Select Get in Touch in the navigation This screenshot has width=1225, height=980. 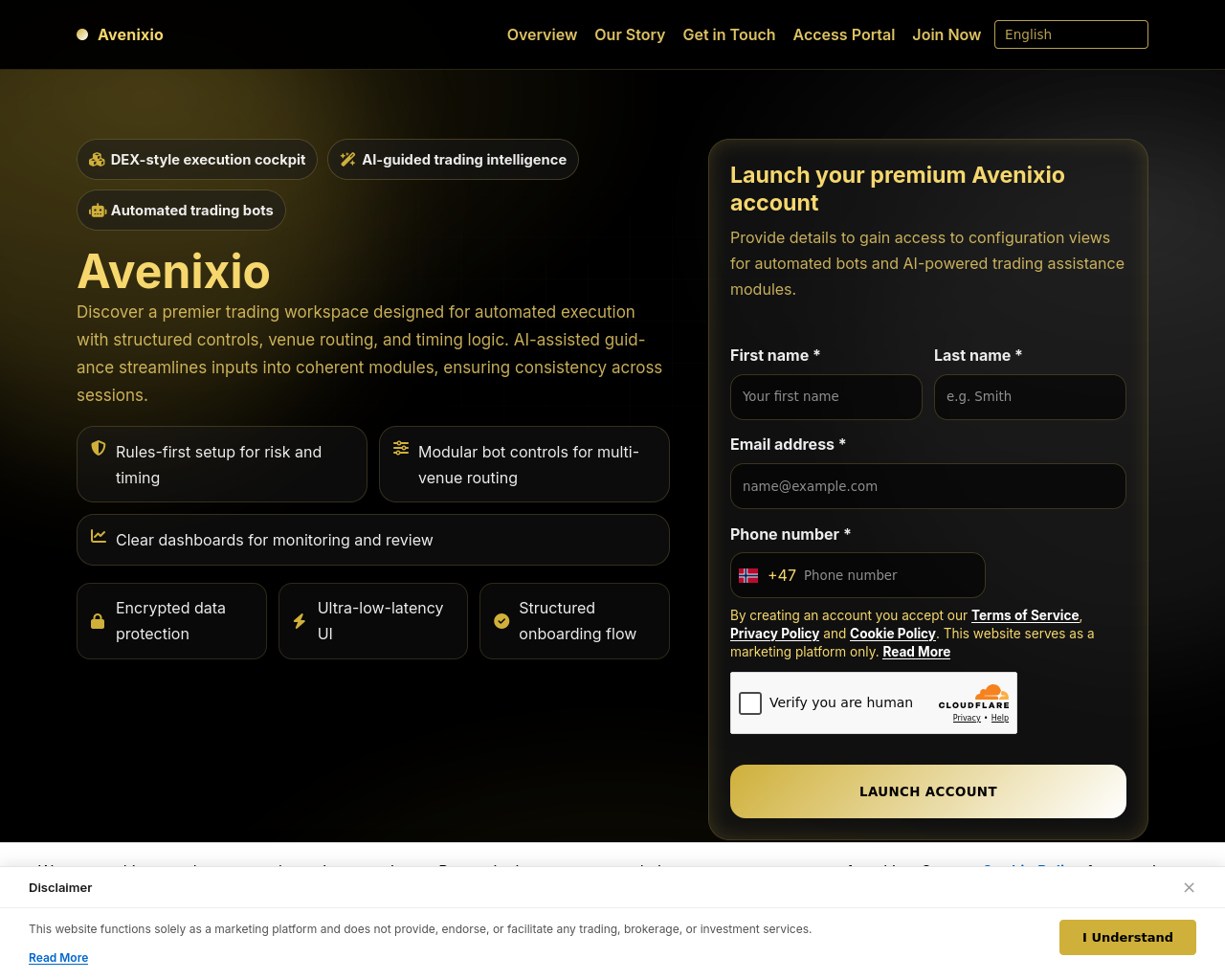(x=729, y=34)
